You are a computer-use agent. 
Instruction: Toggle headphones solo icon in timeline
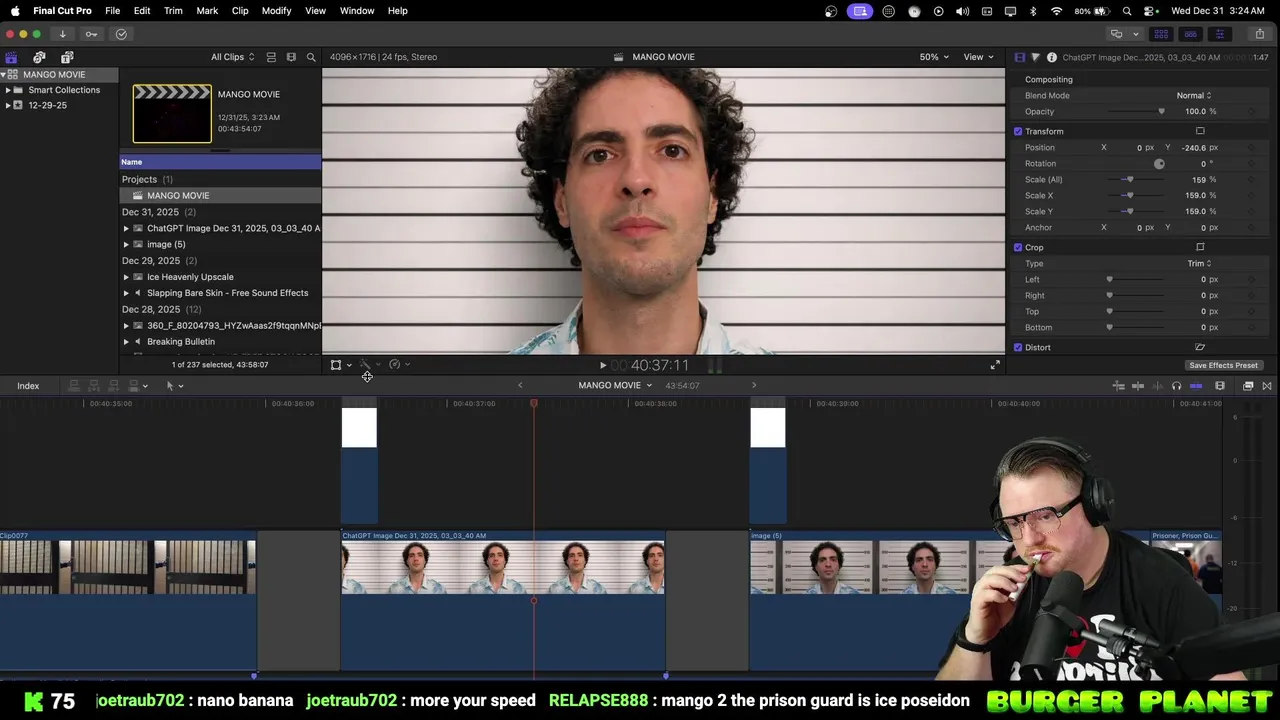click(1176, 386)
